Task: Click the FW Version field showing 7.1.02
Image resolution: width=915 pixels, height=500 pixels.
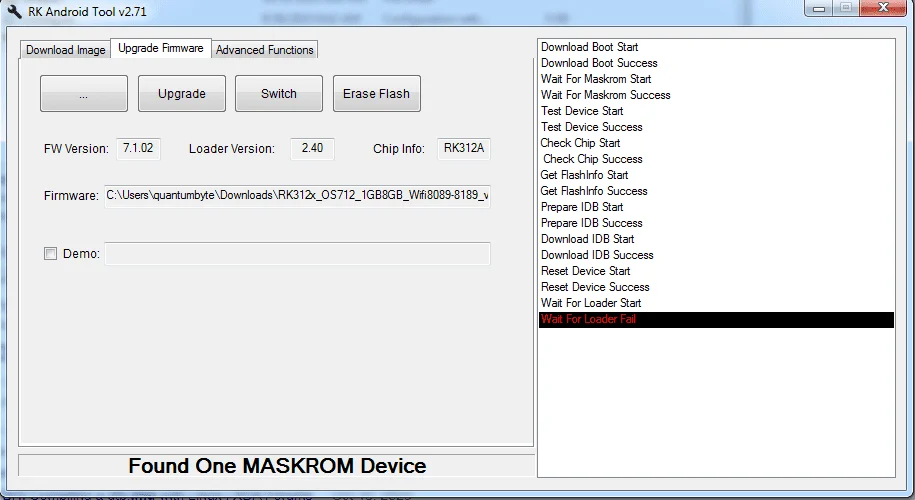Action: click(x=138, y=148)
